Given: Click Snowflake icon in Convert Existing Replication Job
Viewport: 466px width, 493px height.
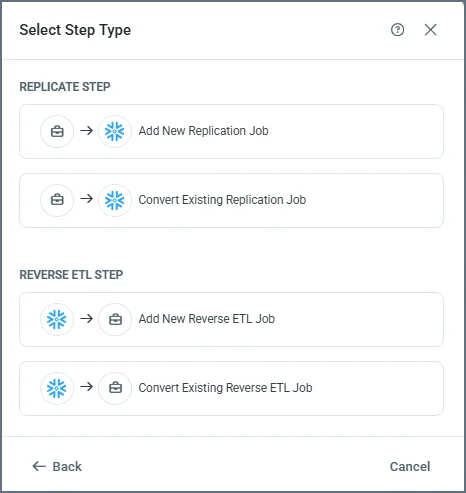Looking at the screenshot, I should pyautogui.click(x=115, y=200).
